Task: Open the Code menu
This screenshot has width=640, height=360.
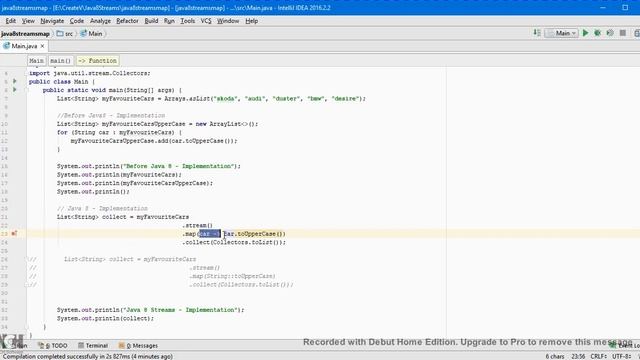Action: (x=76, y=21)
